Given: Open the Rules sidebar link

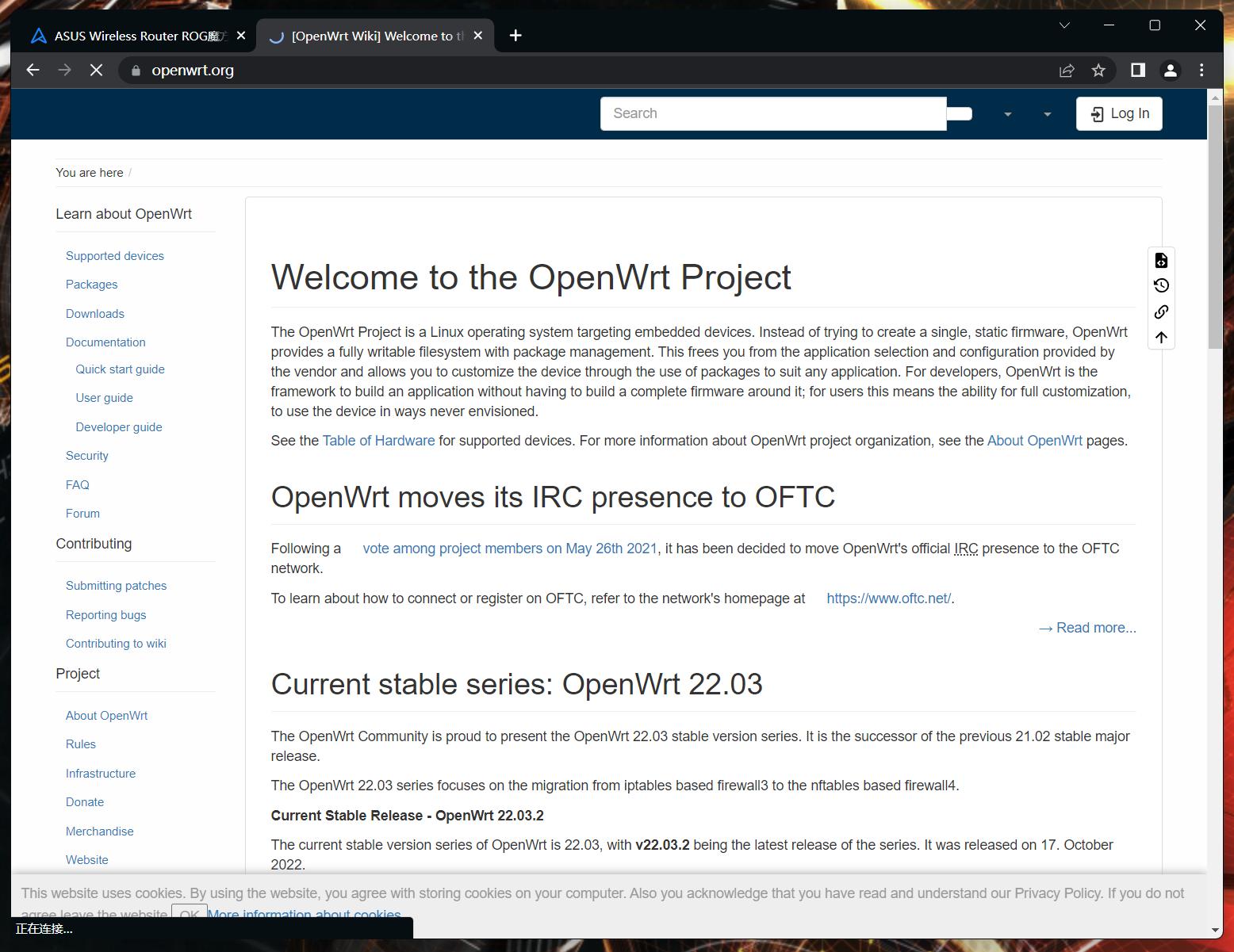Looking at the screenshot, I should (x=81, y=744).
